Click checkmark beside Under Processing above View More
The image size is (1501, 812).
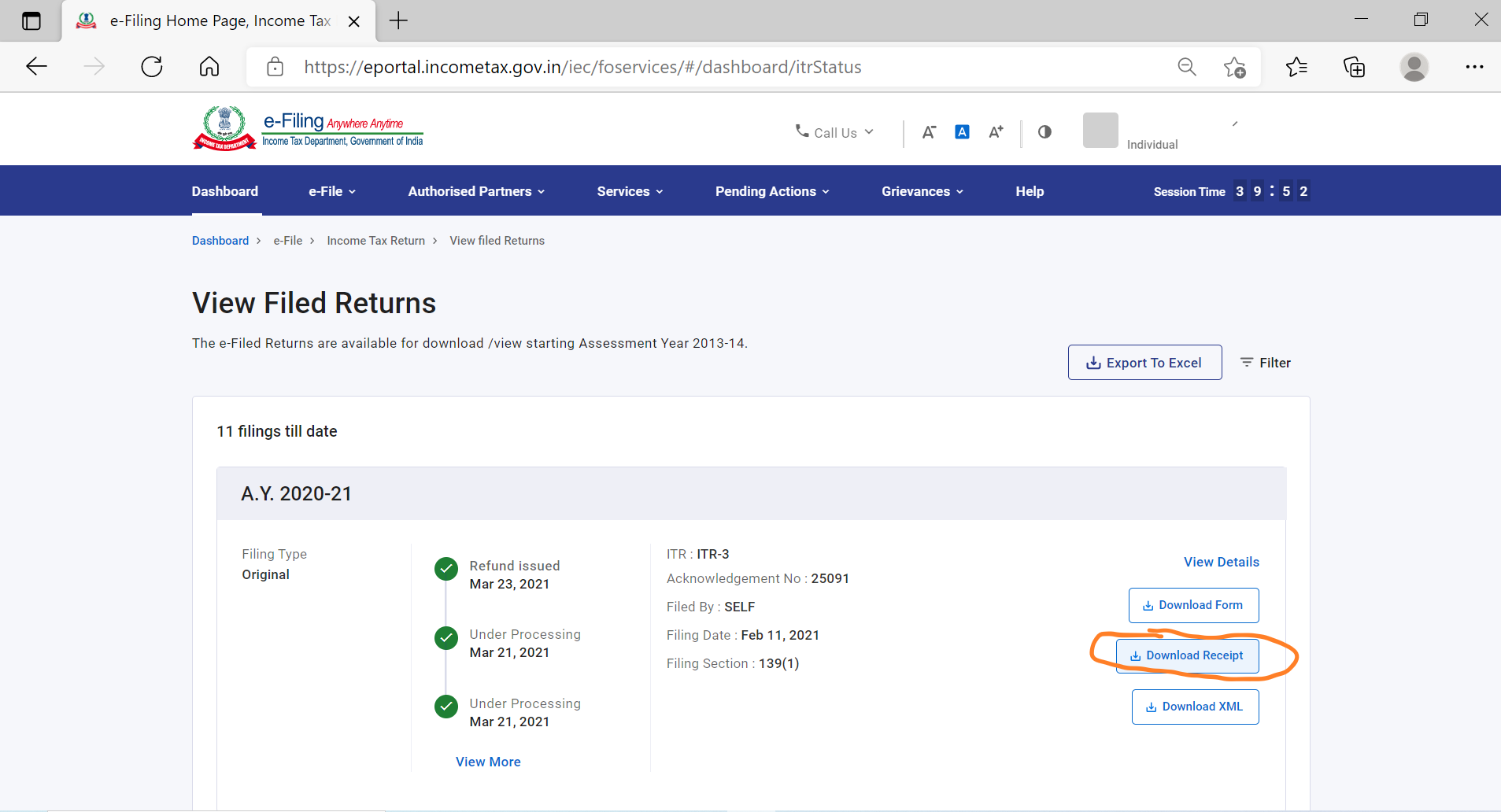[x=446, y=707]
